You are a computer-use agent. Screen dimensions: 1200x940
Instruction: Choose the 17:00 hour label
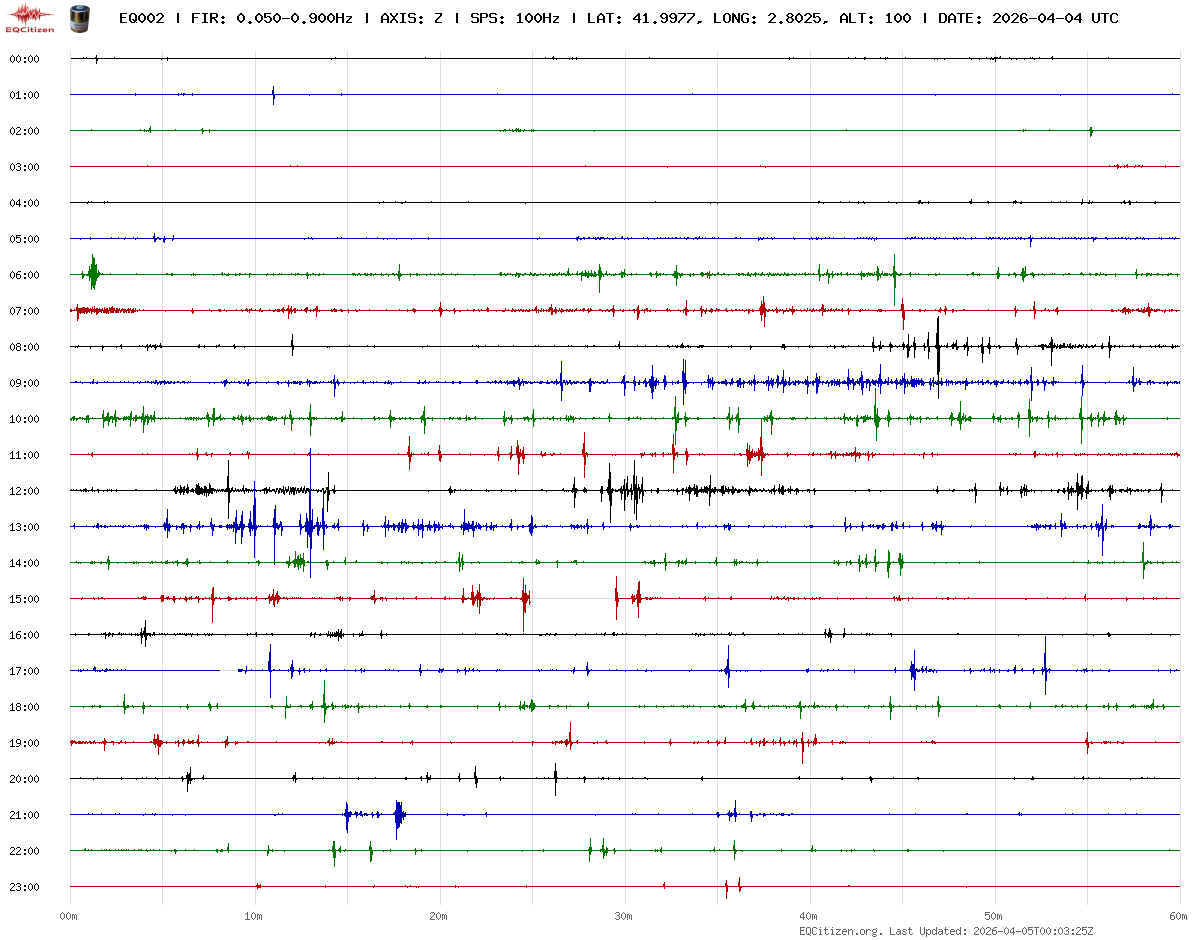pos(24,671)
